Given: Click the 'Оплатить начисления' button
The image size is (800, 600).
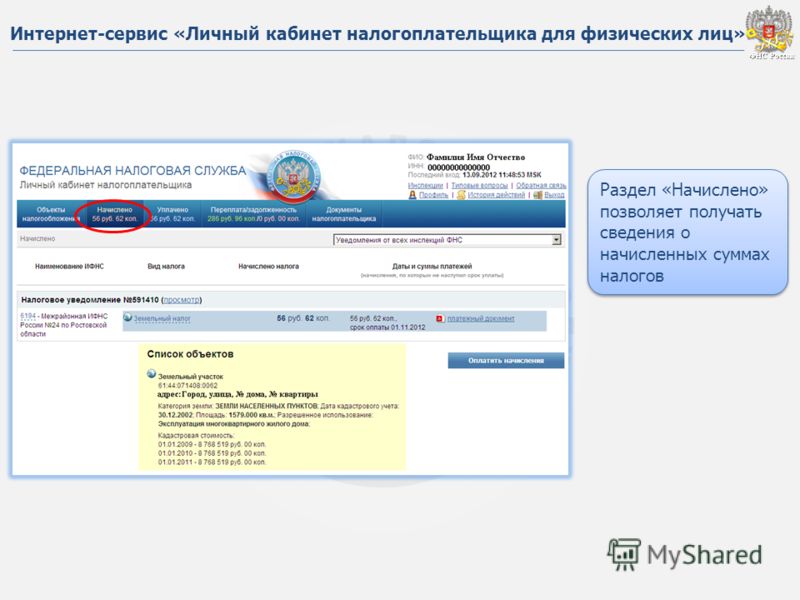Looking at the screenshot, I should 506,361.
